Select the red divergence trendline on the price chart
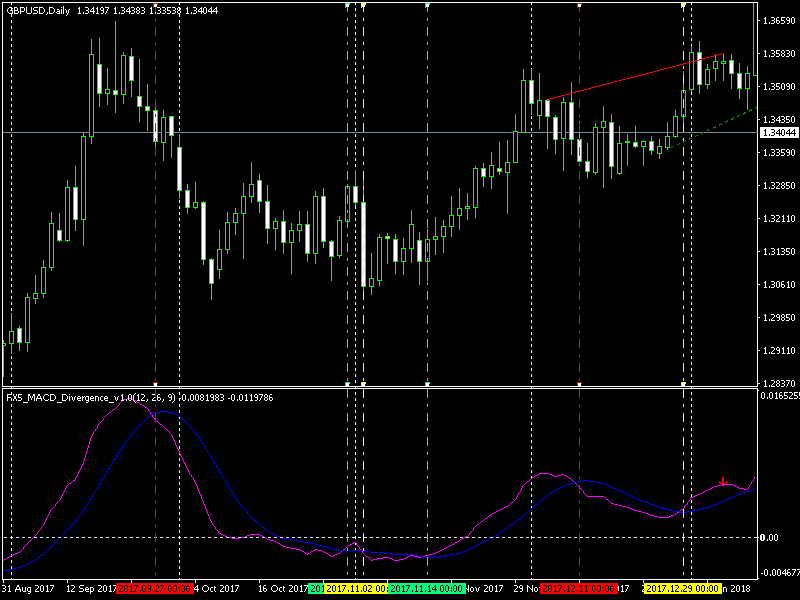Image resolution: width=800 pixels, height=600 pixels. tap(630, 78)
